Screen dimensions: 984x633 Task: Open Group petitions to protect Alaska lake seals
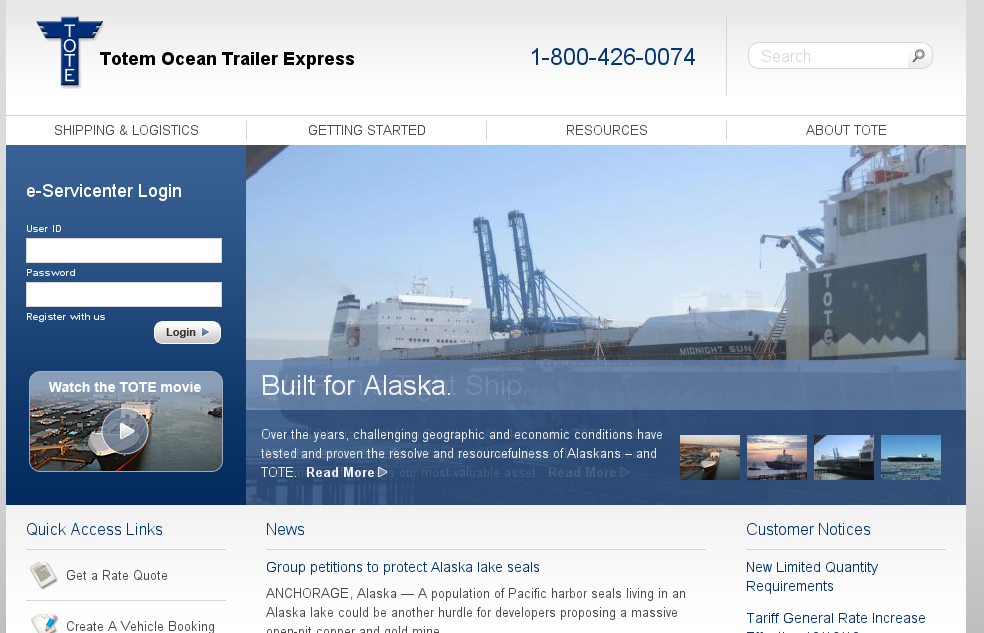[402, 567]
